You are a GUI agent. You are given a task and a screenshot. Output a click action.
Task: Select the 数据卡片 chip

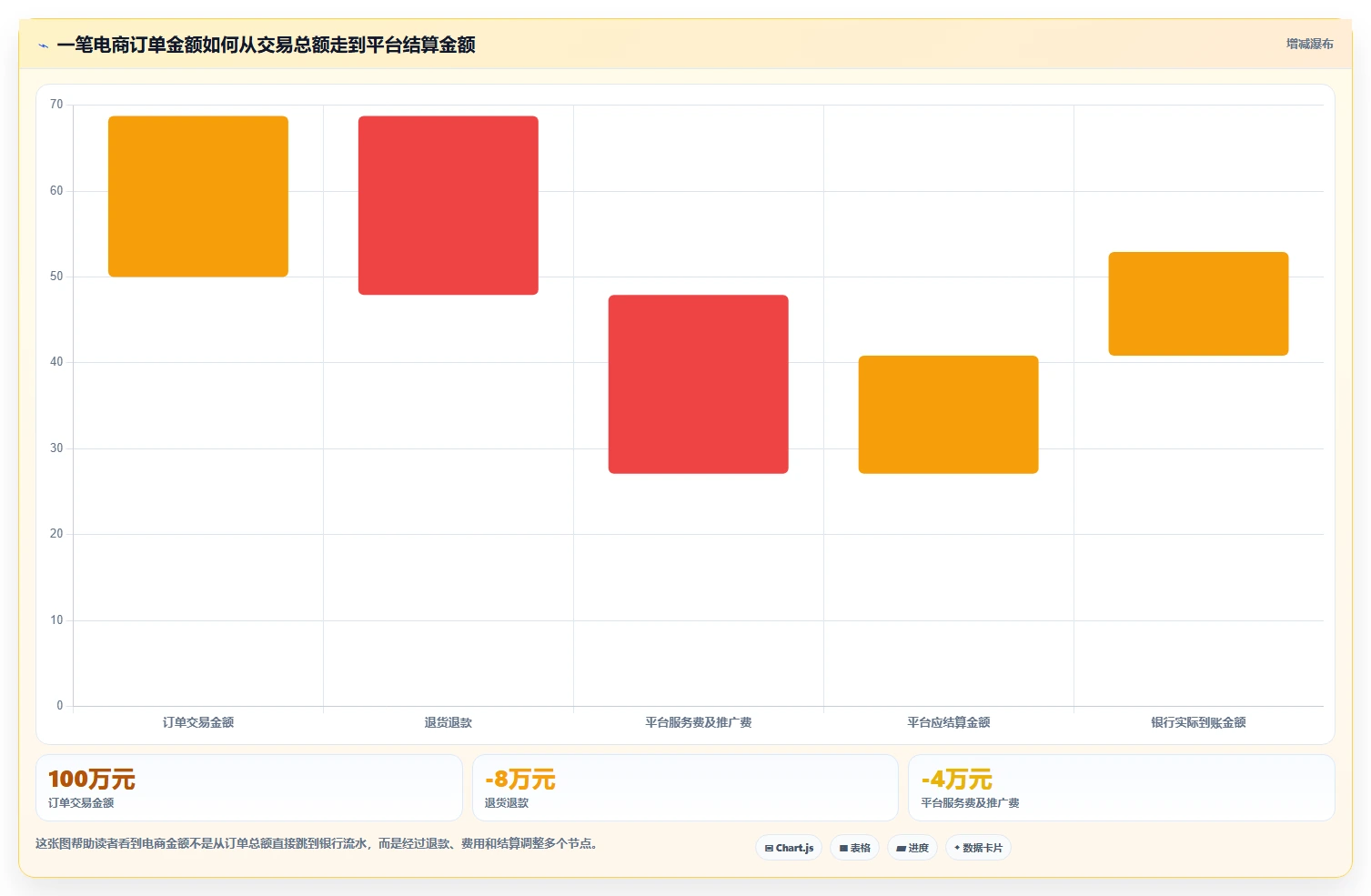[x=978, y=848]
